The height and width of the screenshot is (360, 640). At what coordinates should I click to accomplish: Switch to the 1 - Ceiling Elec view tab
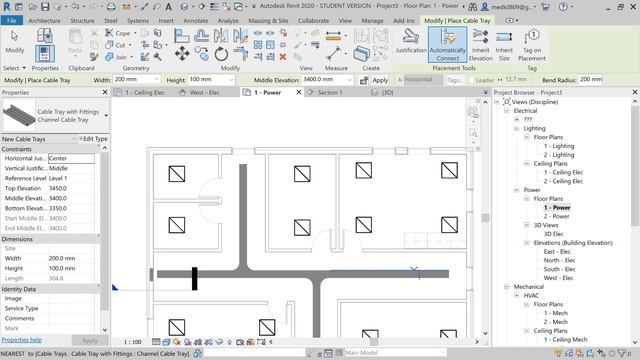(x=144, y=93)
